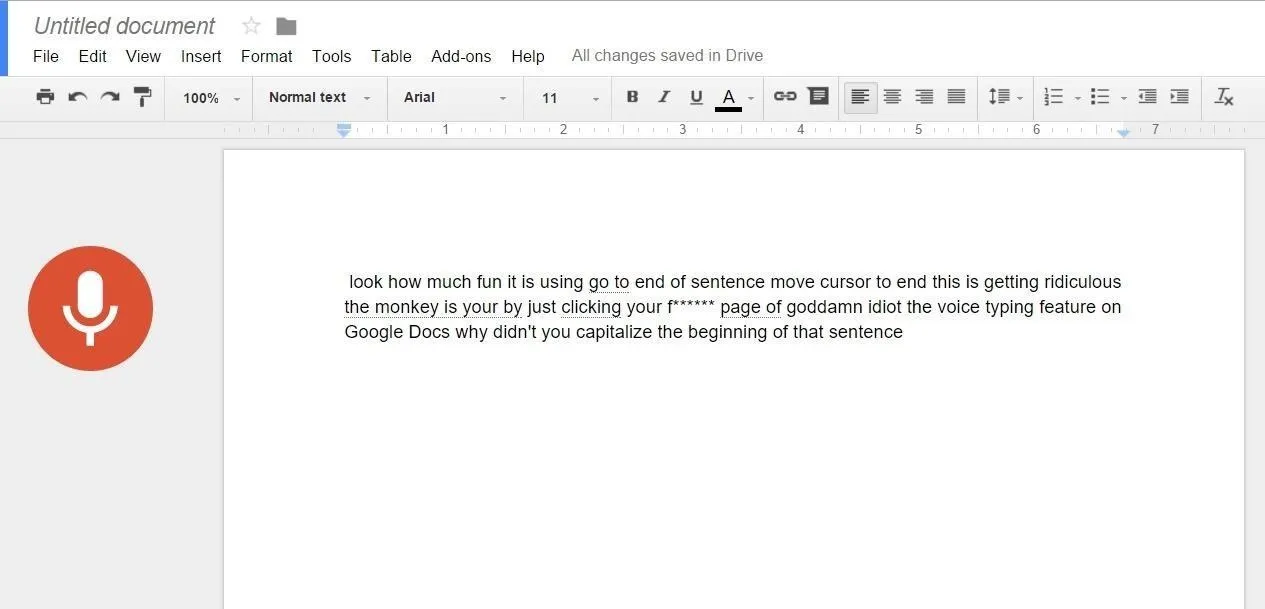Open the font size 11 dropdown
Image resolution: width=1265 pixels, height=609 pixels.
pyautogui.click(x=570, y=98)
